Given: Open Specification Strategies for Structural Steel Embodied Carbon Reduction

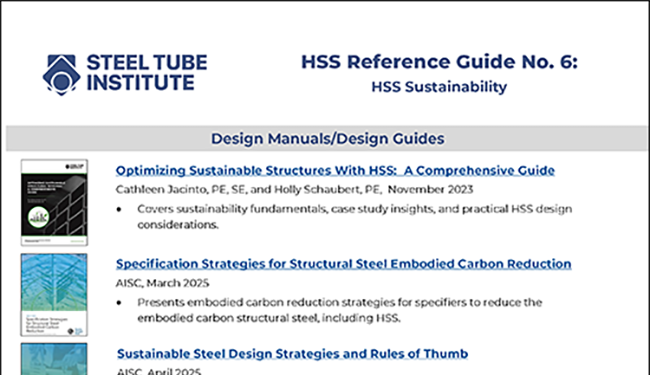Looking at the screenshot, I should 343,264.
